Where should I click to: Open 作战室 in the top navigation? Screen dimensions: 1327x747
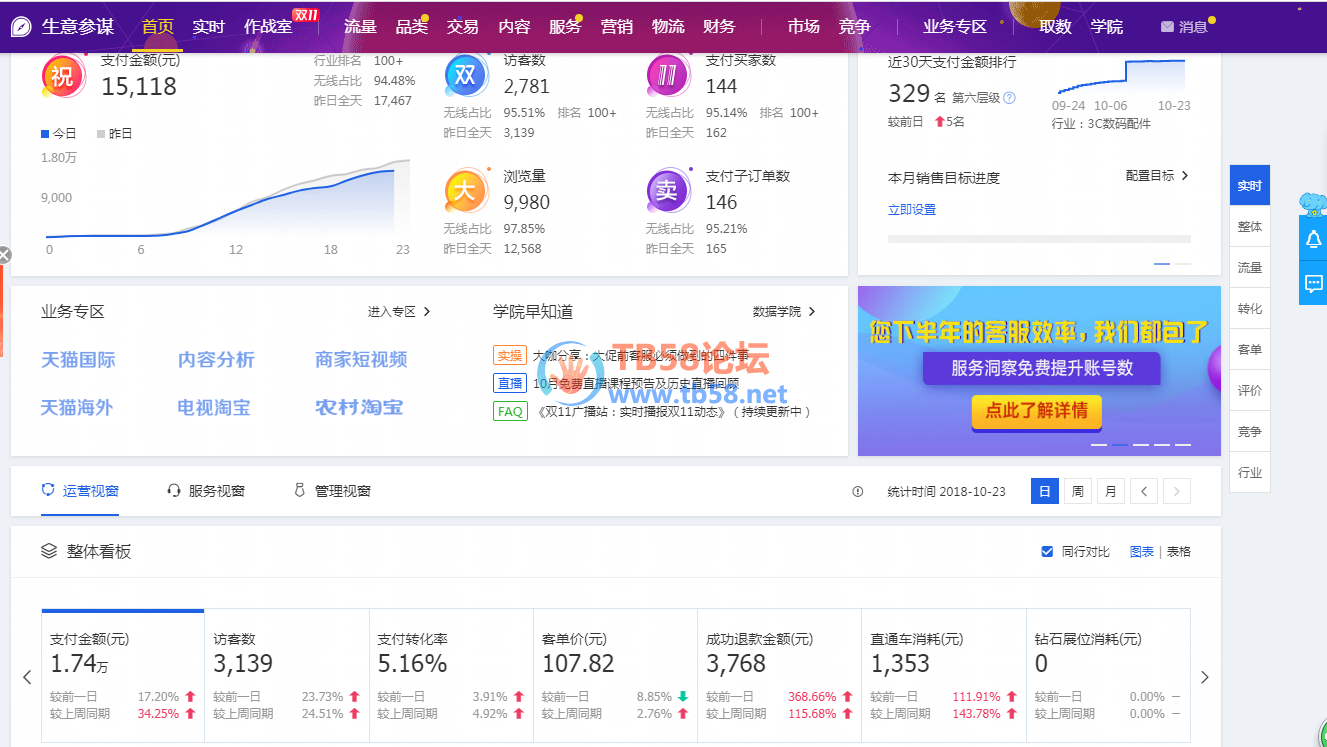coord(268,27)
